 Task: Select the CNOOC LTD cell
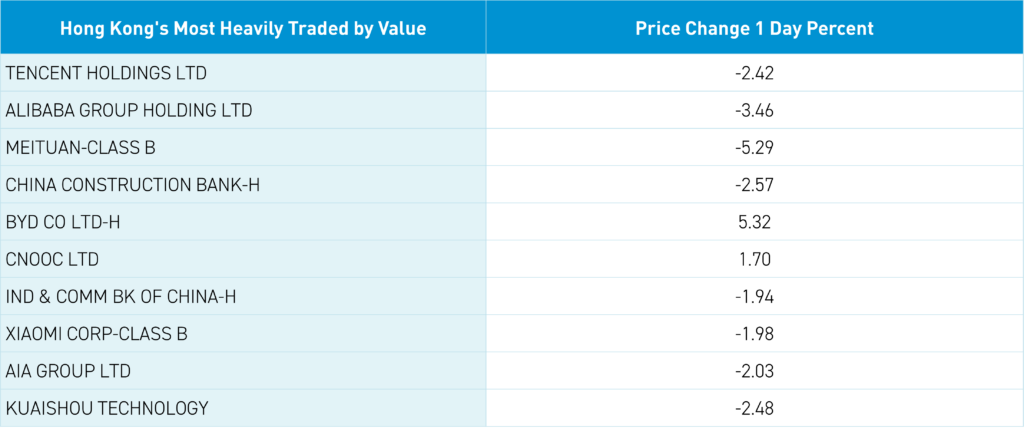[x=53, y=259]
